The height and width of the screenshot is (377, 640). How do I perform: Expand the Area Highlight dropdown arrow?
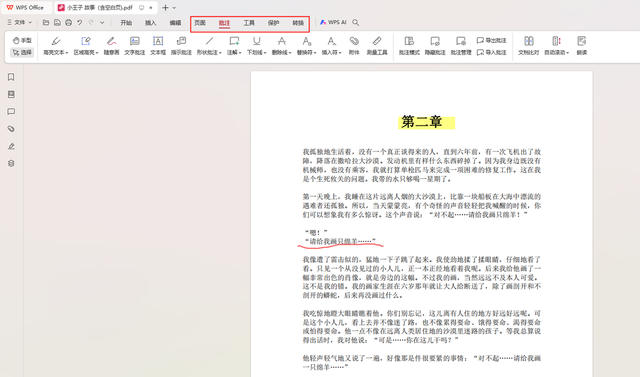97,53
